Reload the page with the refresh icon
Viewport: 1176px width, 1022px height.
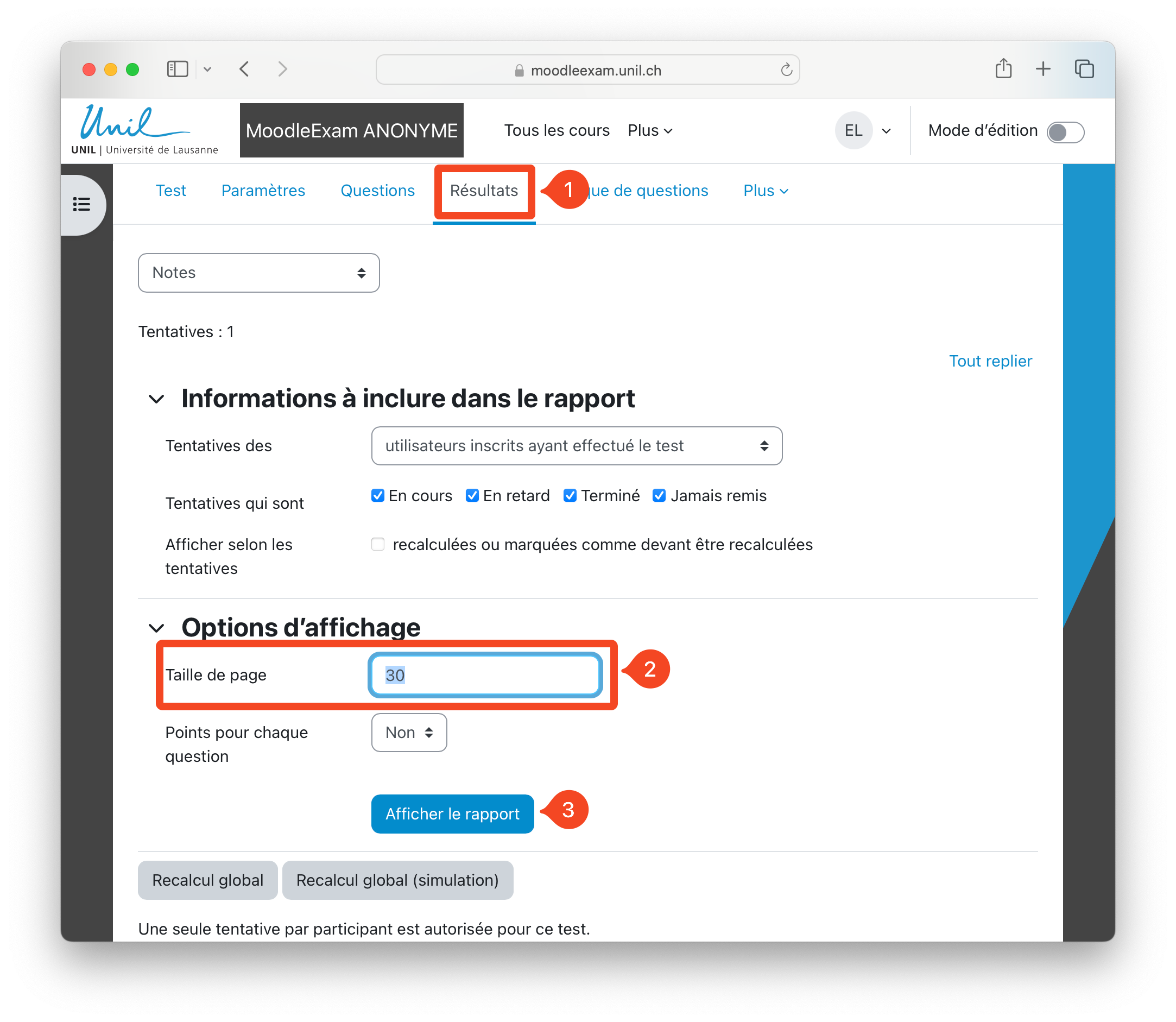coord(786,70)
